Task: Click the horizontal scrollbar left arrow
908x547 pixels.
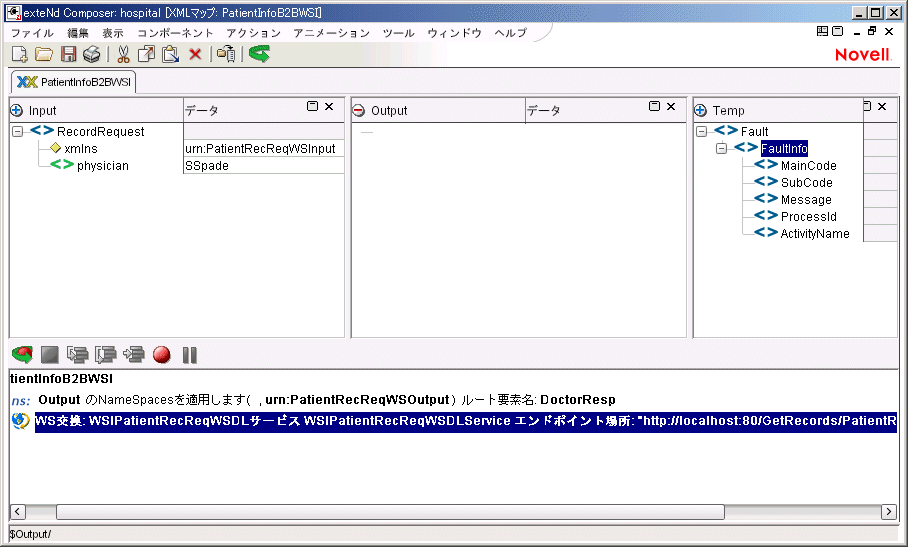Action: 17,512
